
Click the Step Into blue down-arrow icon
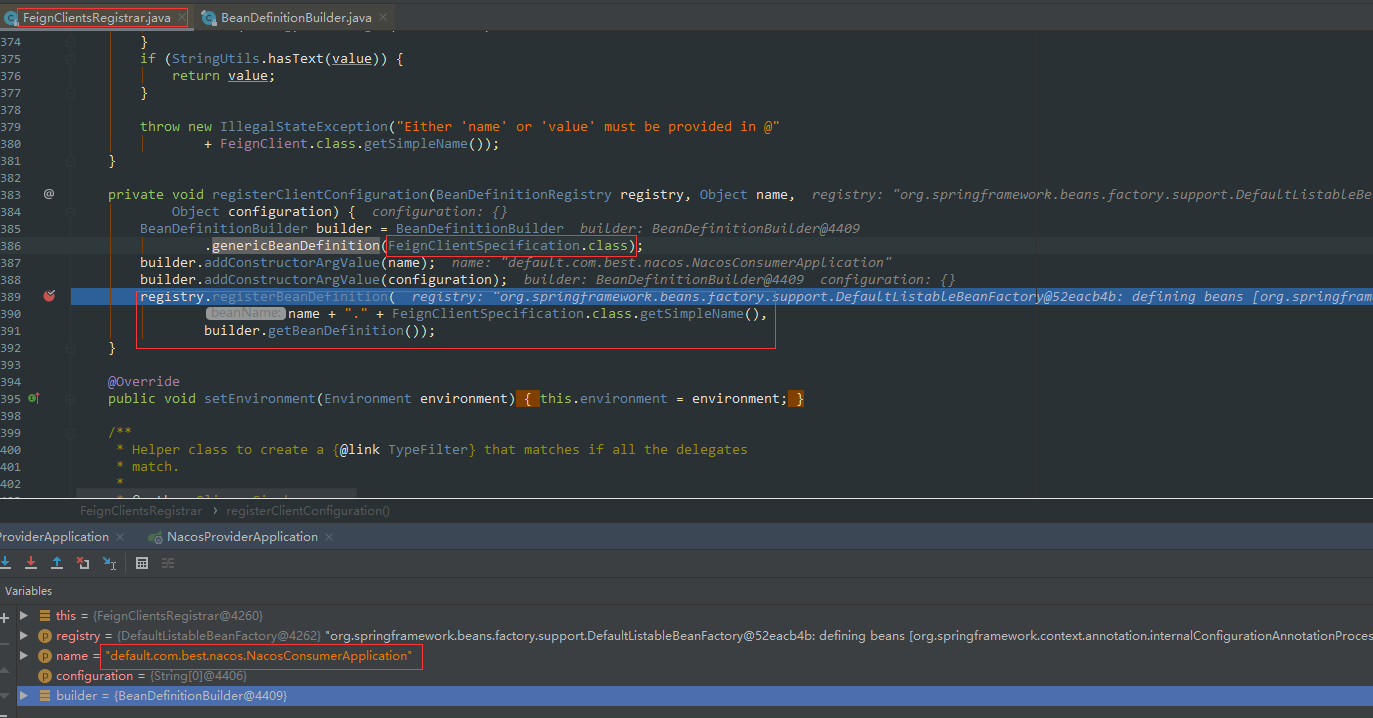[x=5, y=563]
